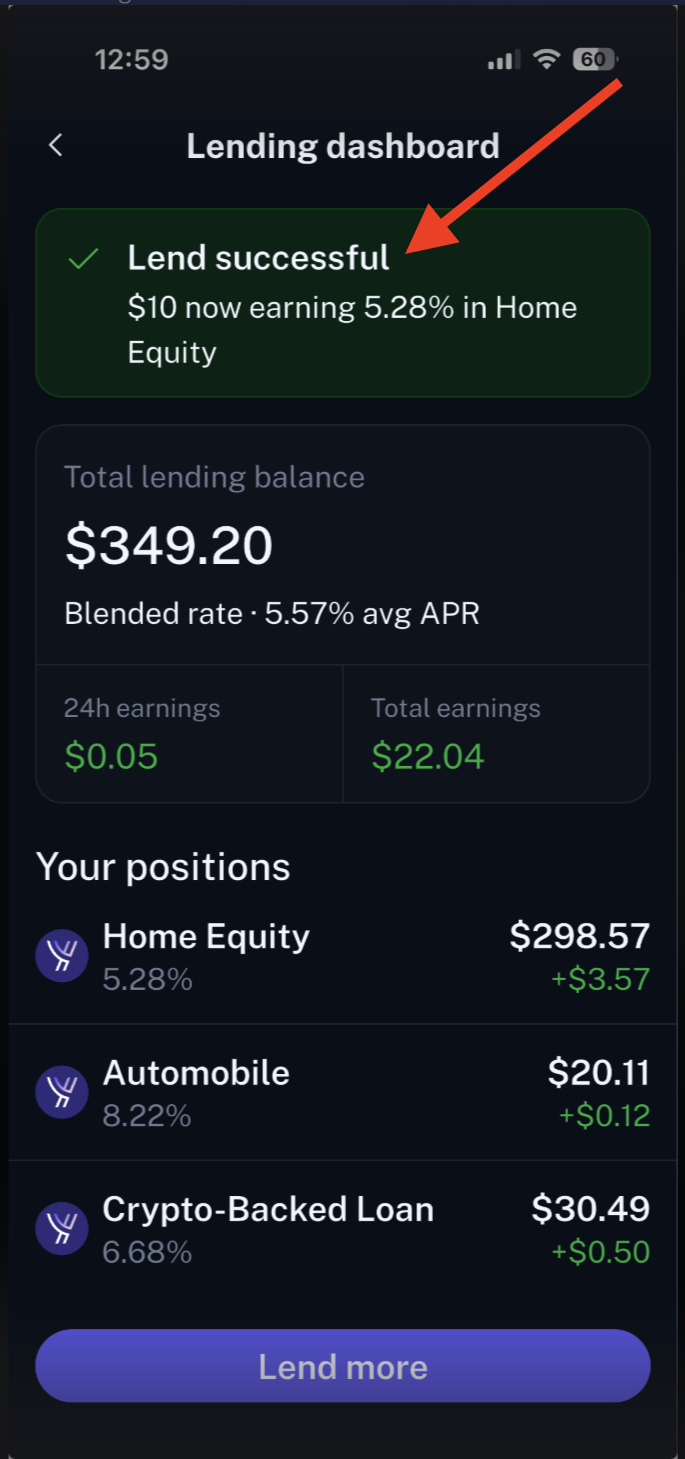Tap the battery indicator showing 60

[595, 60]
